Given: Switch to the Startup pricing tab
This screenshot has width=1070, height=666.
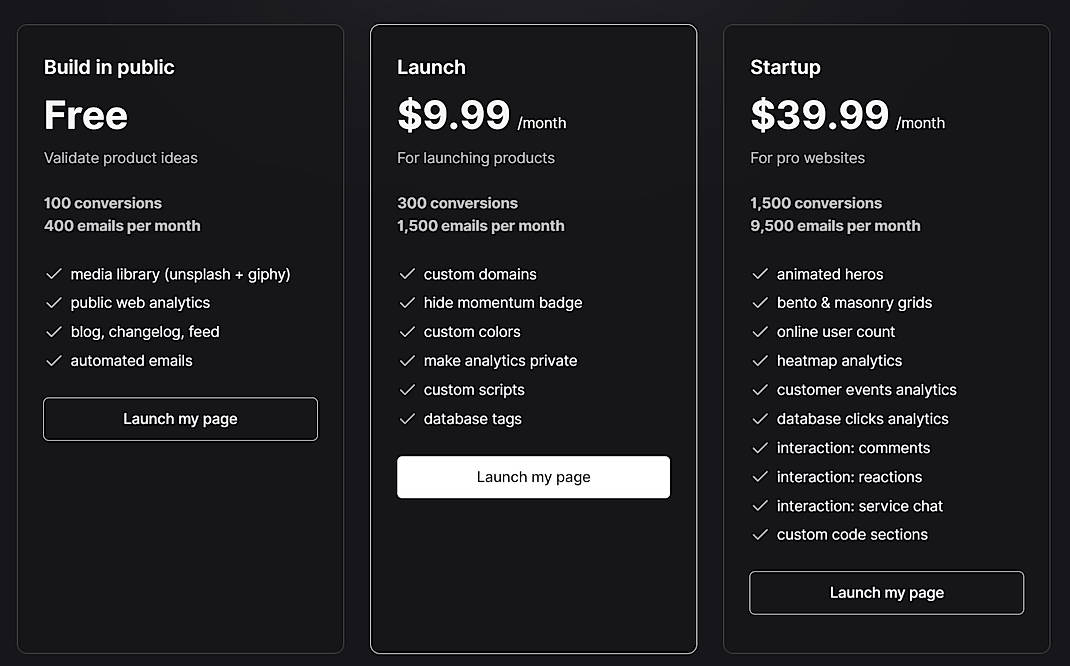Looking at the screenshot, I should (786, 67).
